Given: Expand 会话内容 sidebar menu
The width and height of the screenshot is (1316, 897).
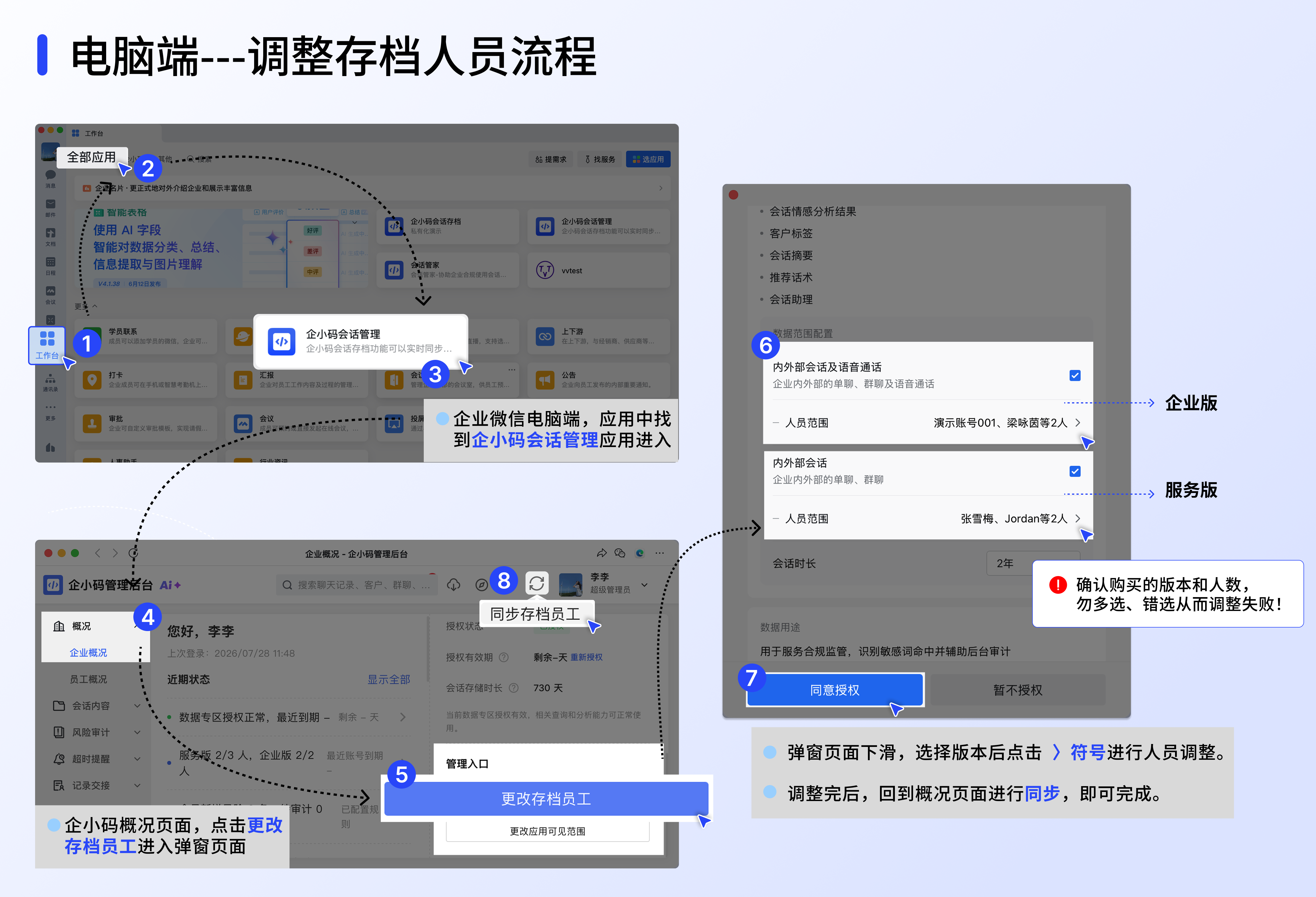Looking at the screenshot, I should pos(96,705).
